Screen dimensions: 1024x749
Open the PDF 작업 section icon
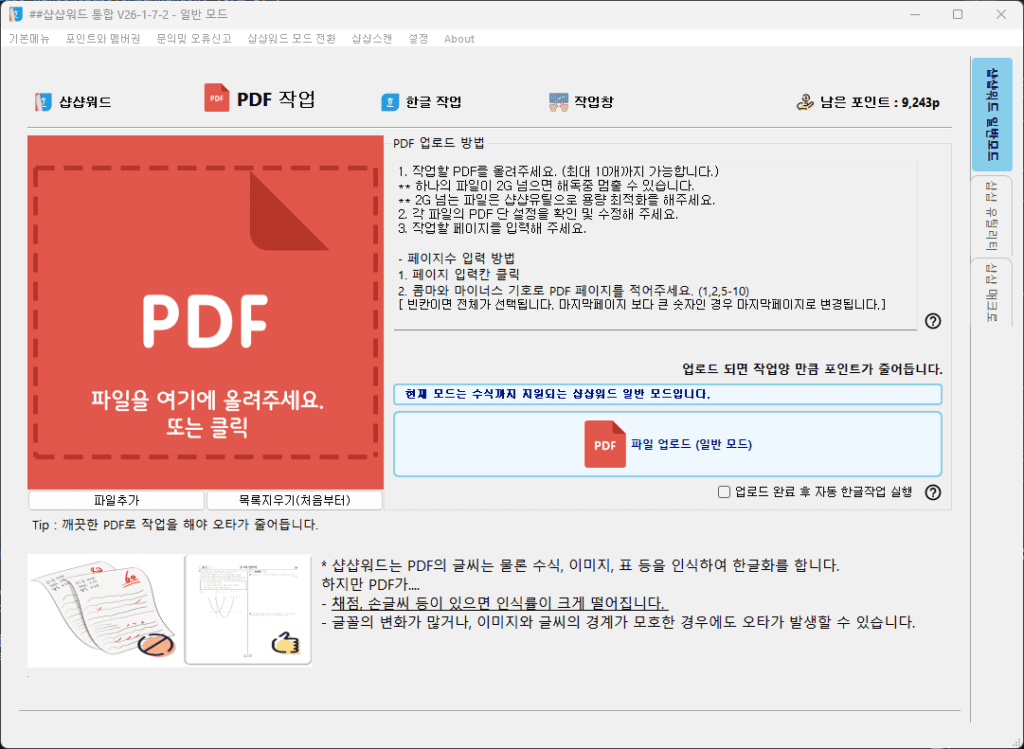click(217, 98)
